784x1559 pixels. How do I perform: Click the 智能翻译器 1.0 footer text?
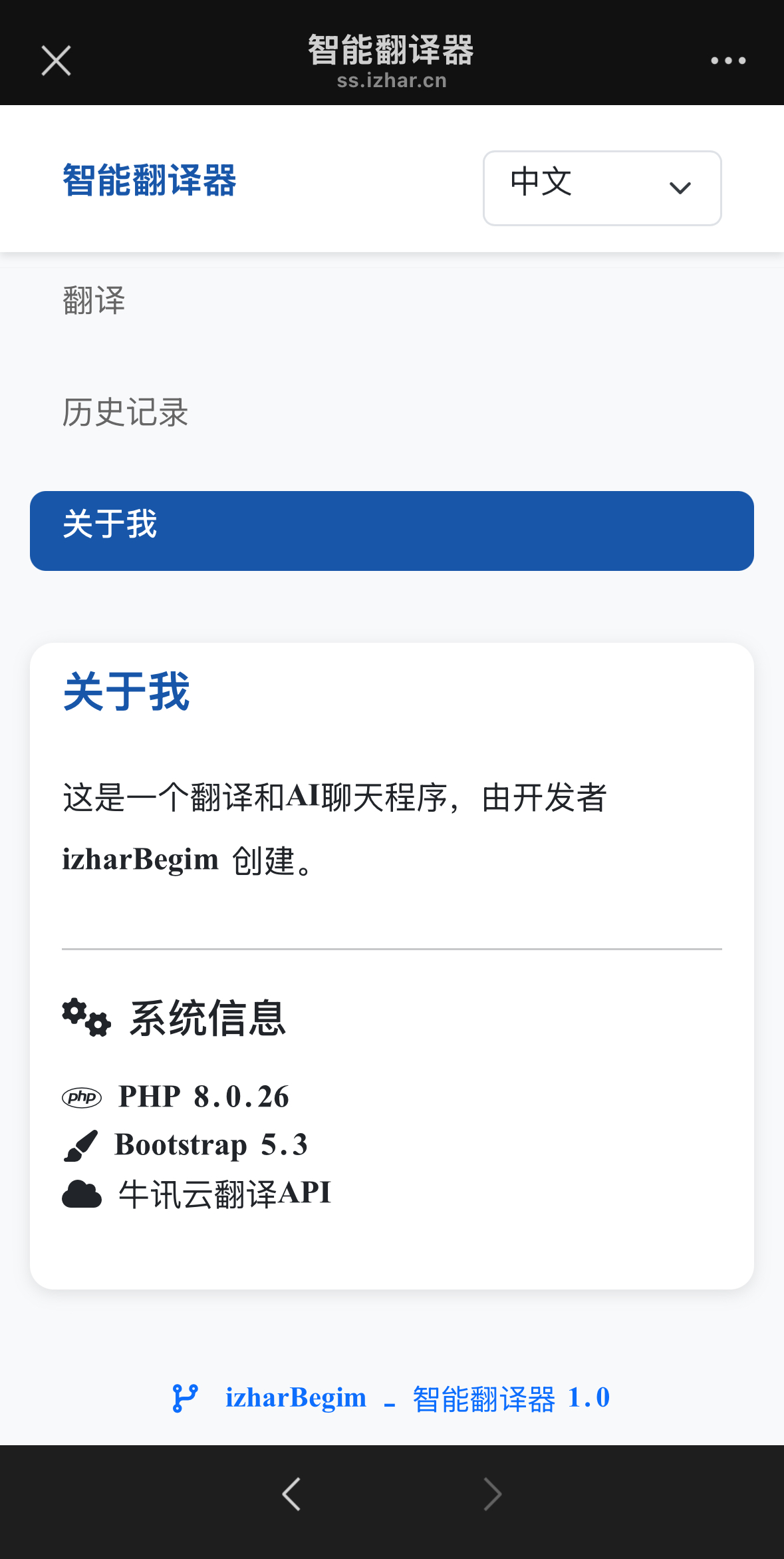click(511, 1398)
